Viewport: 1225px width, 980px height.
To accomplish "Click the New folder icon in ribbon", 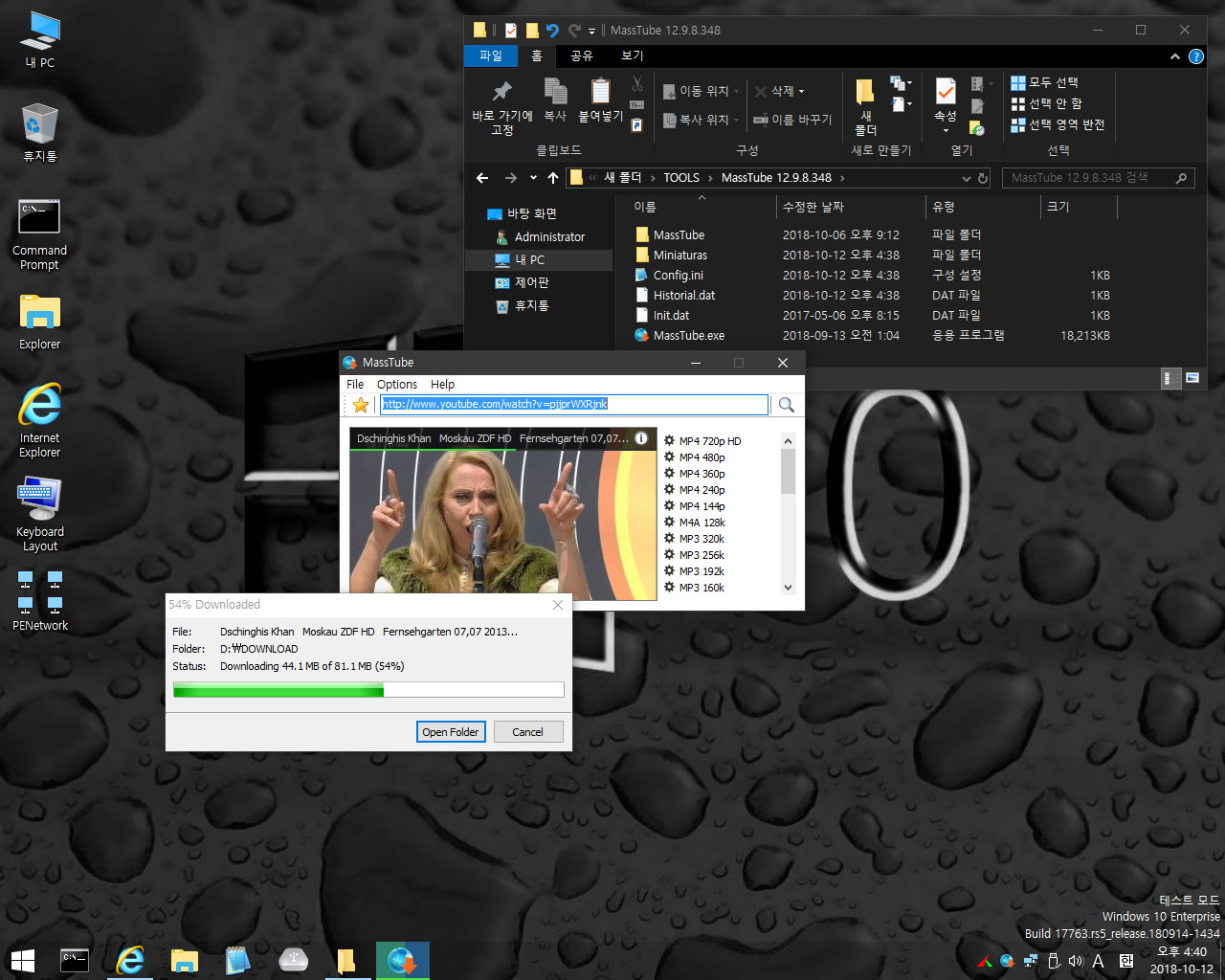I will [865, 92].
